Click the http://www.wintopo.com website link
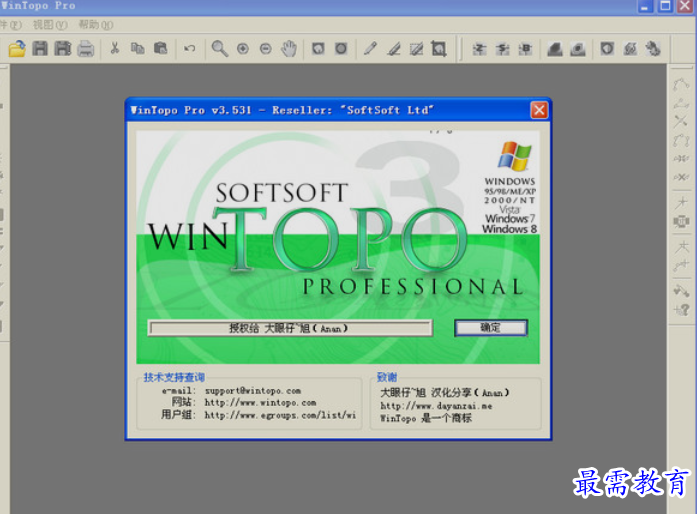697x514 pixels. (x=260, y=403)
